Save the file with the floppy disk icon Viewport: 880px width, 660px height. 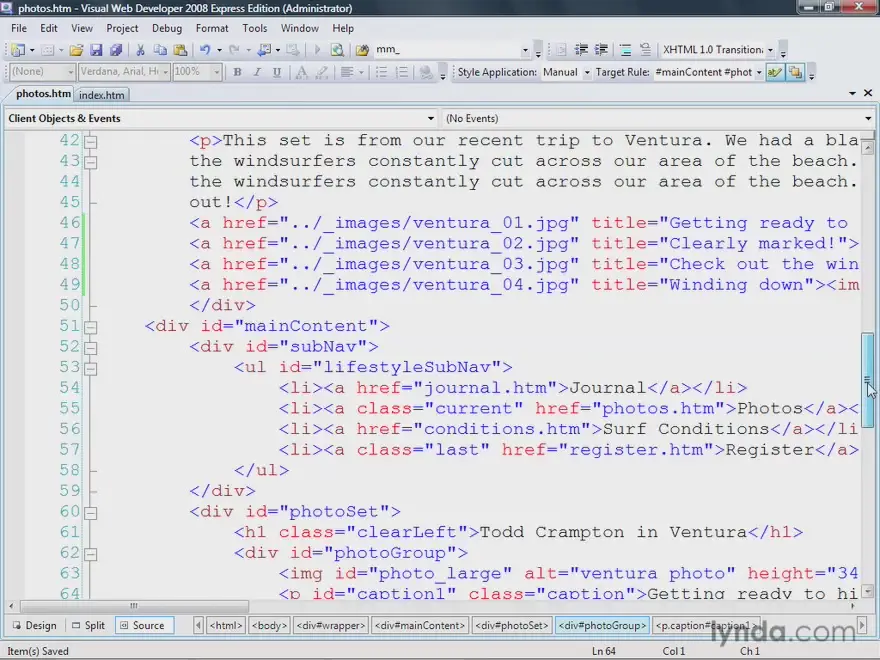point(96,50)
